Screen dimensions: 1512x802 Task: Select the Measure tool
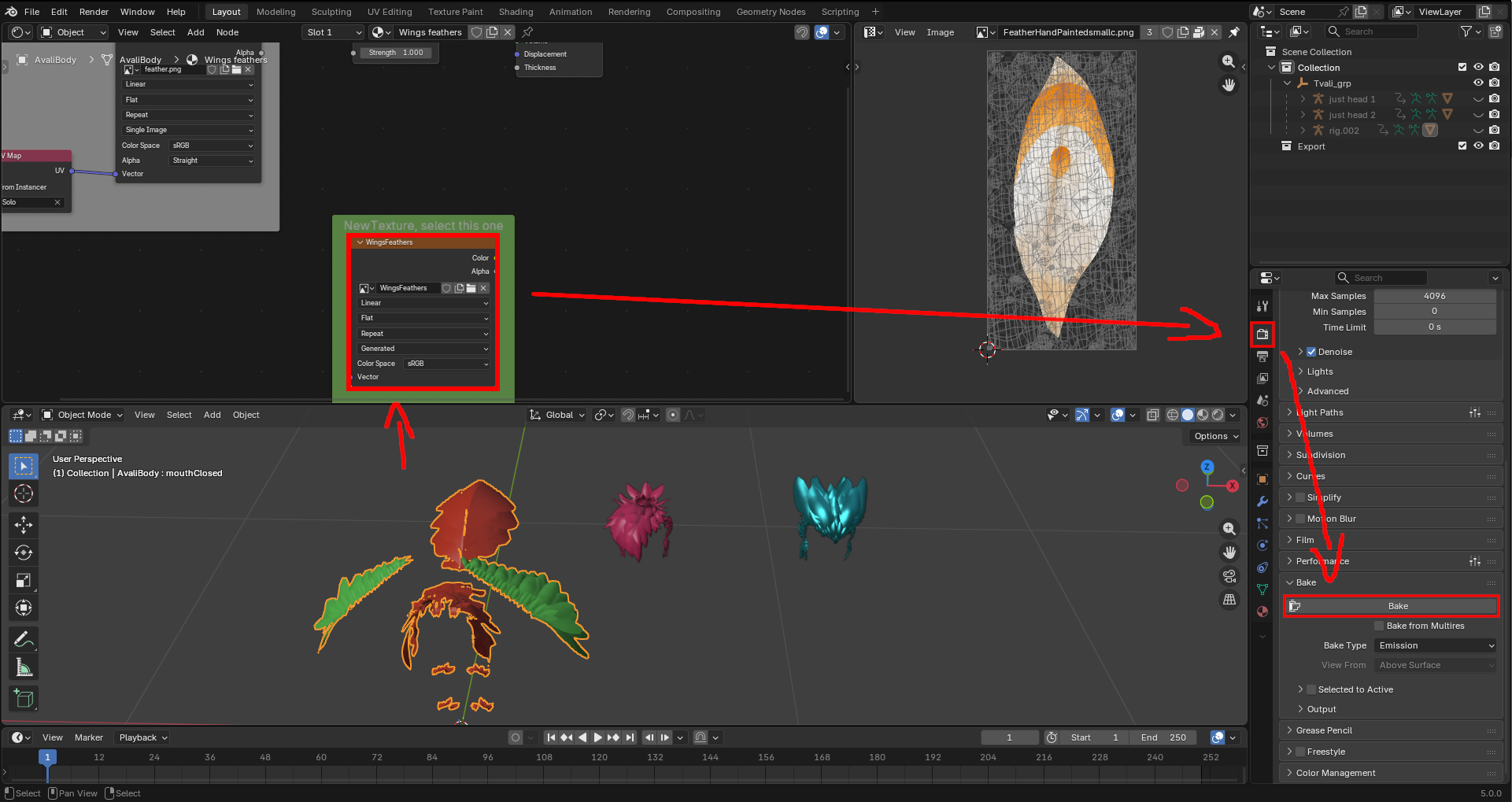pos(24,668)
